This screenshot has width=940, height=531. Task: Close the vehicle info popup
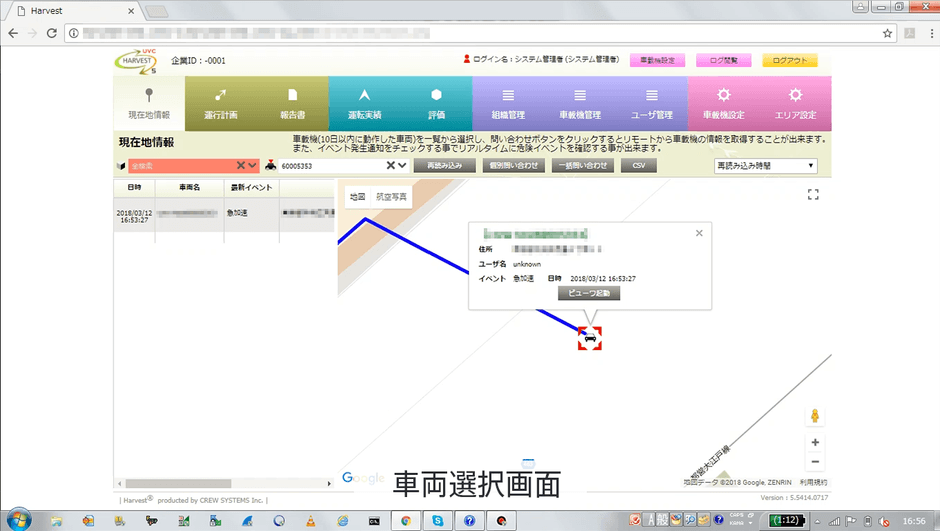pyautogui.click(x=699, y=233)
